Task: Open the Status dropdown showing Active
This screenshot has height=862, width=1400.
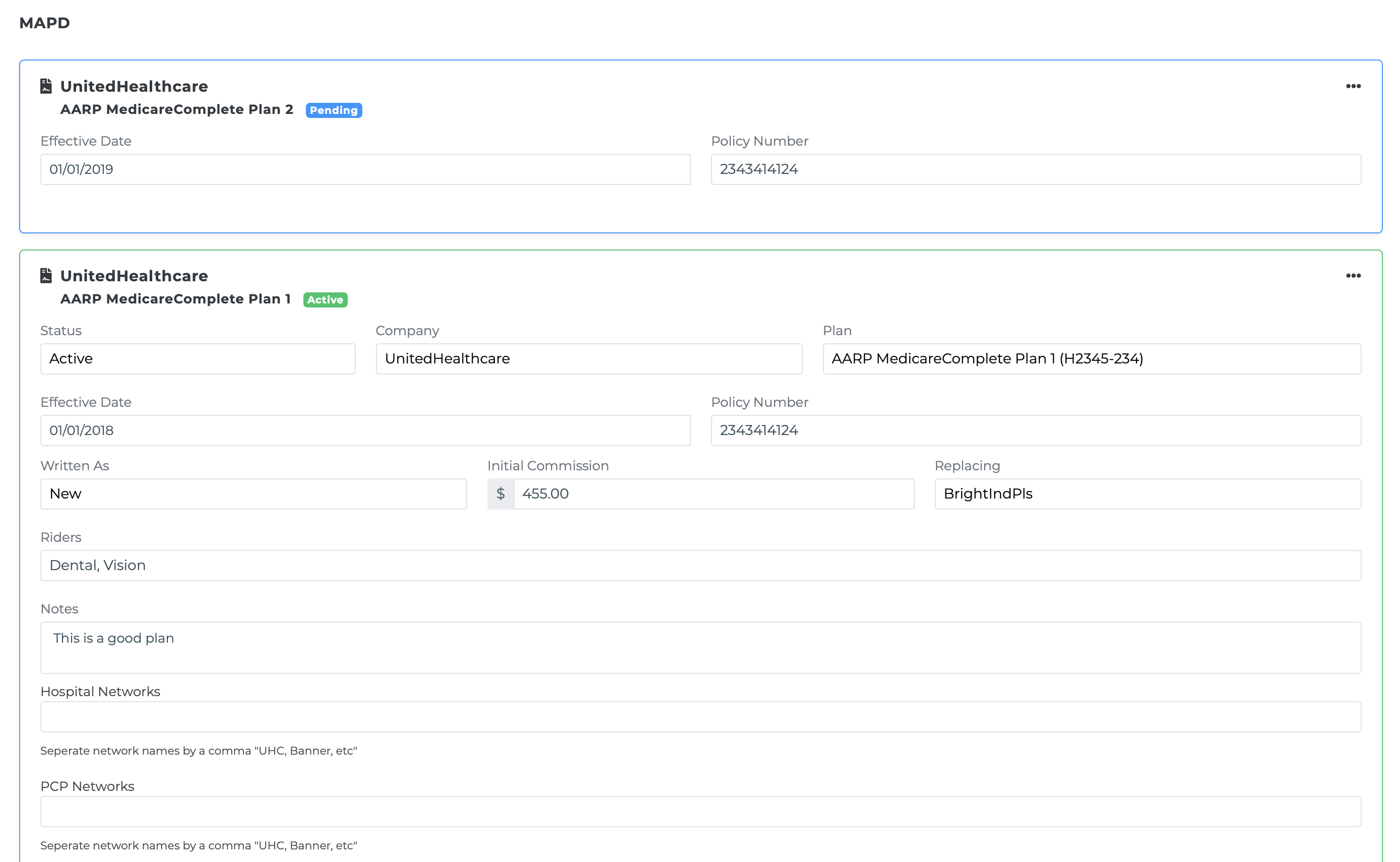Action: pos(198,358)
